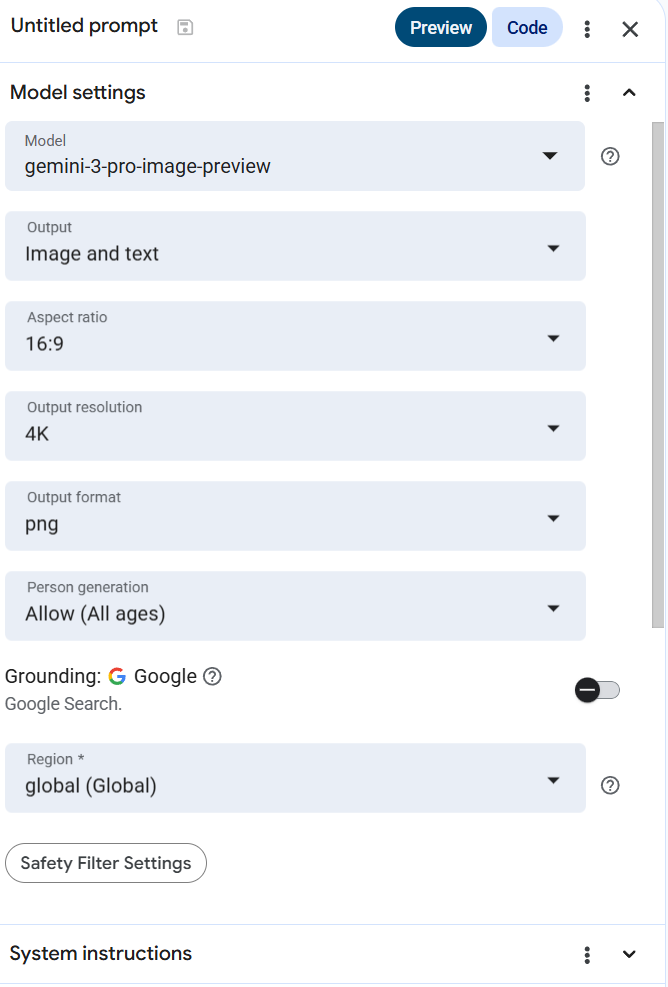The height and width of the screenshot is (987, 668).
Task: Click the help icon next to Region
Action: [x=610, y=785]
